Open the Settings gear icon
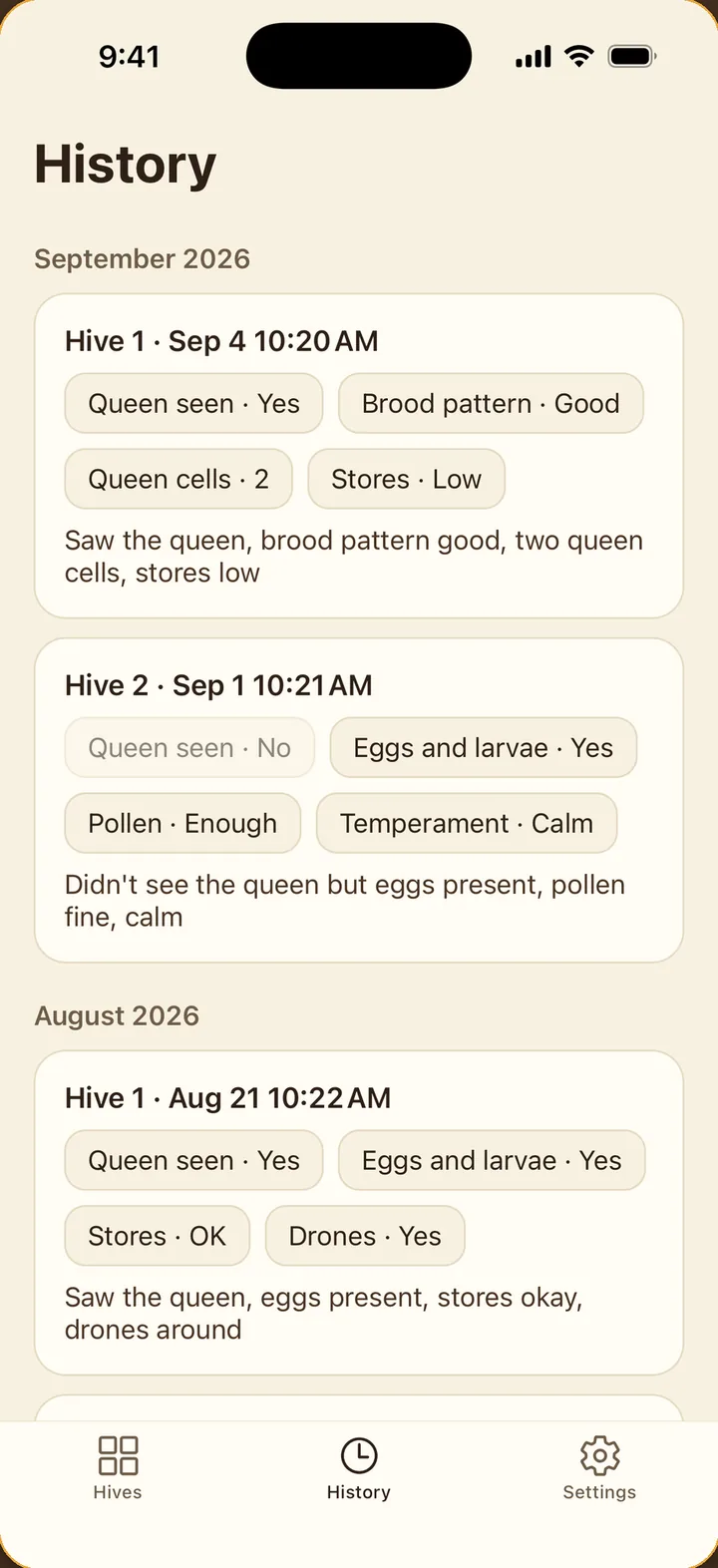 (x=599, y=1455)
